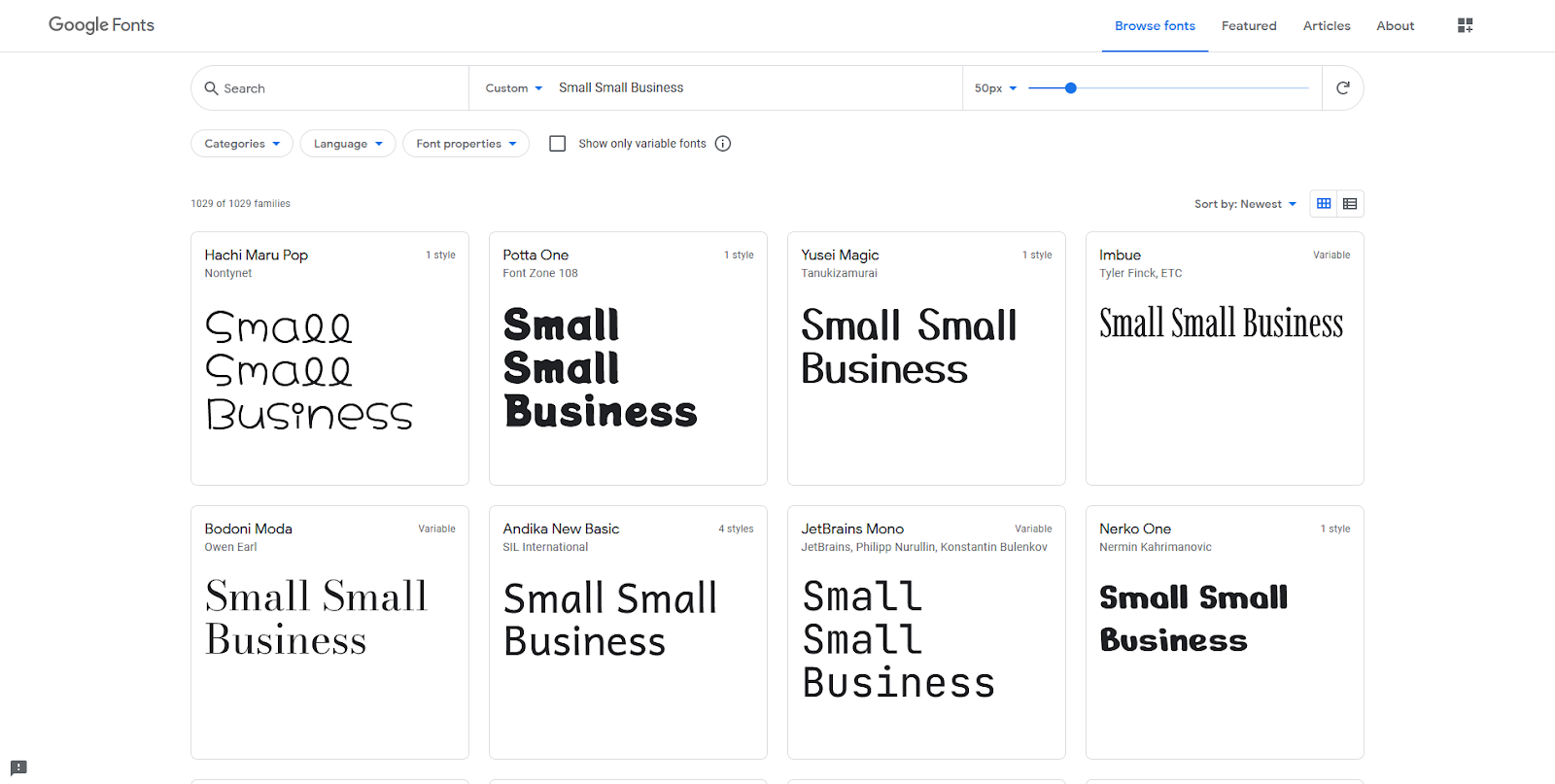Open JetBrains Mono font card
1555x784 pixels.
coord(926,632)
